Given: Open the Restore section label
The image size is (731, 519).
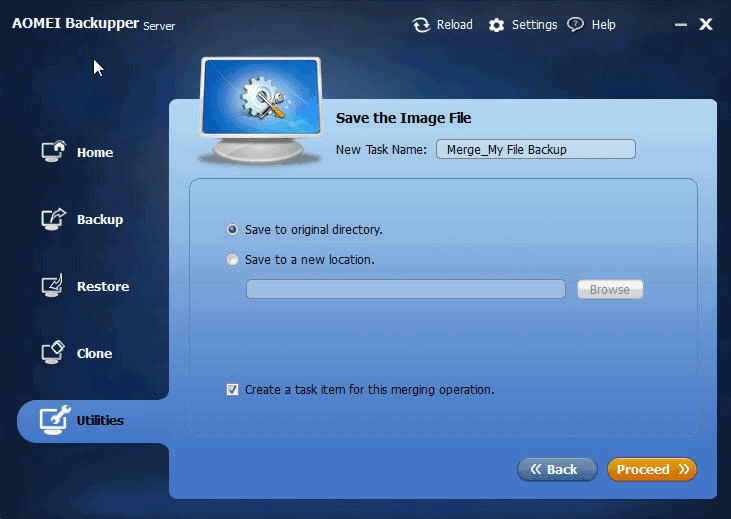Looking at the screenshot, I should tap(103, 286).
